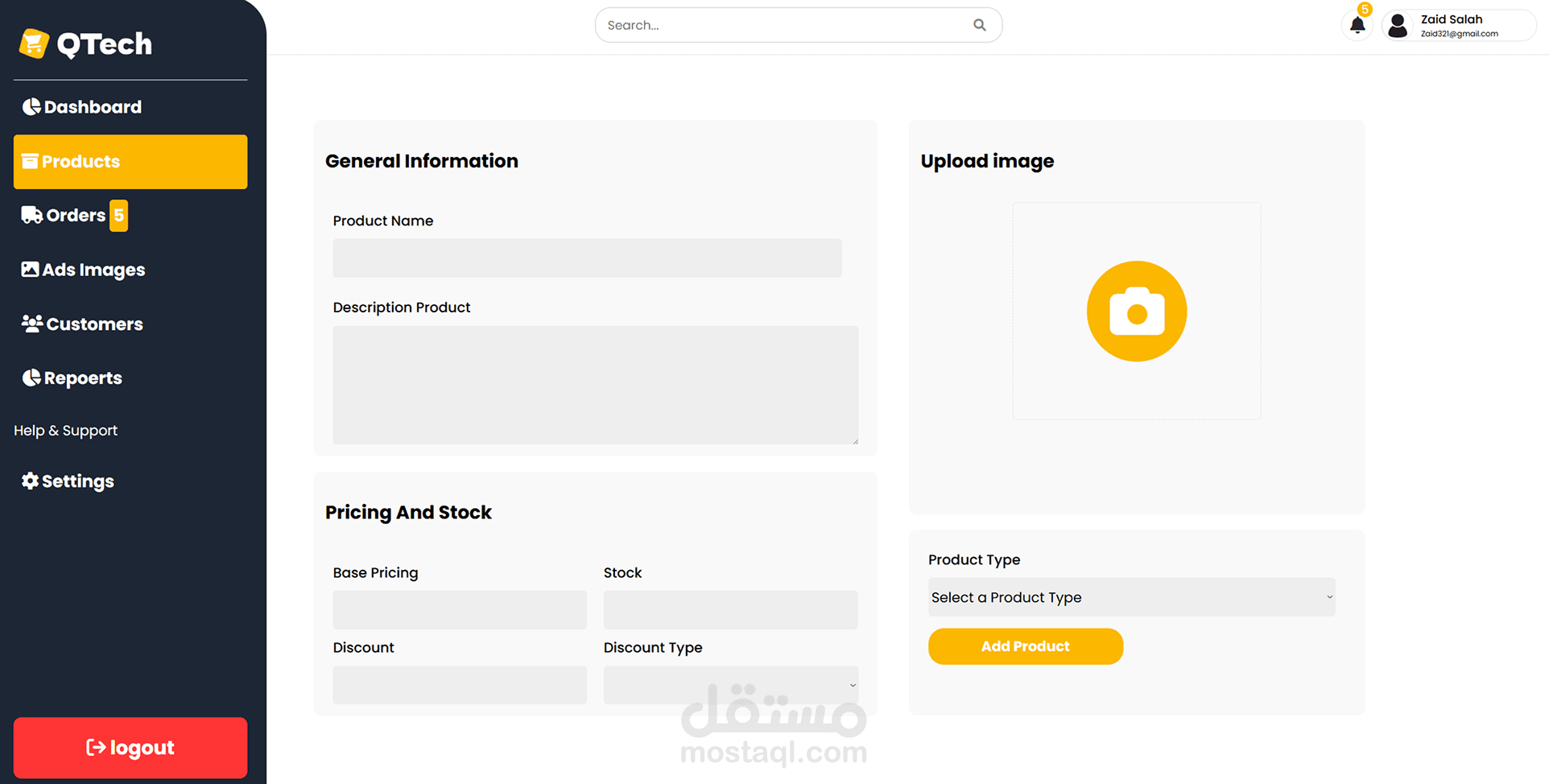Click the Description Product text area

tap(596, 385)
